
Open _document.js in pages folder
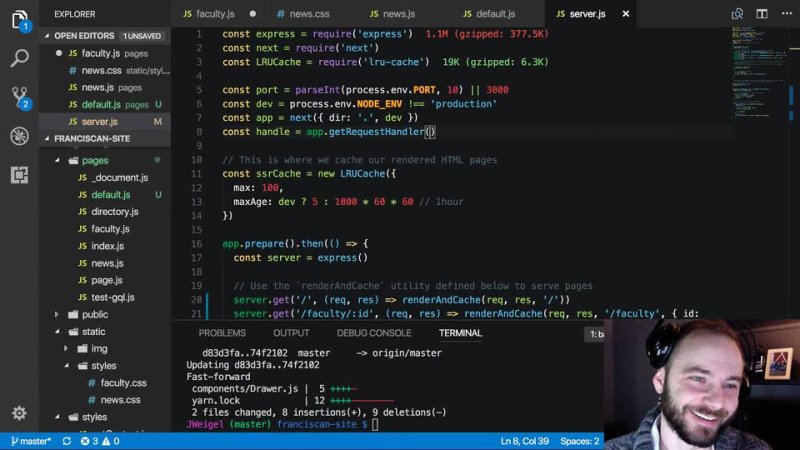pos(105,178)
